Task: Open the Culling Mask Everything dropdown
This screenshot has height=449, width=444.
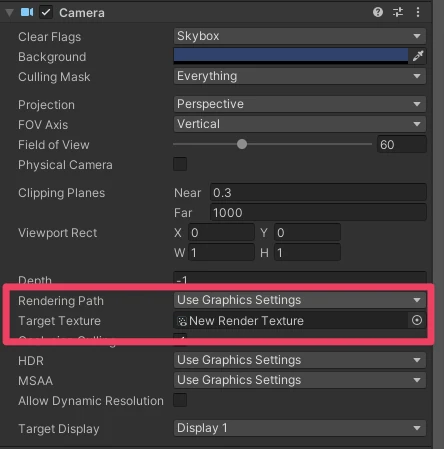Action: (x=300, y=76)
